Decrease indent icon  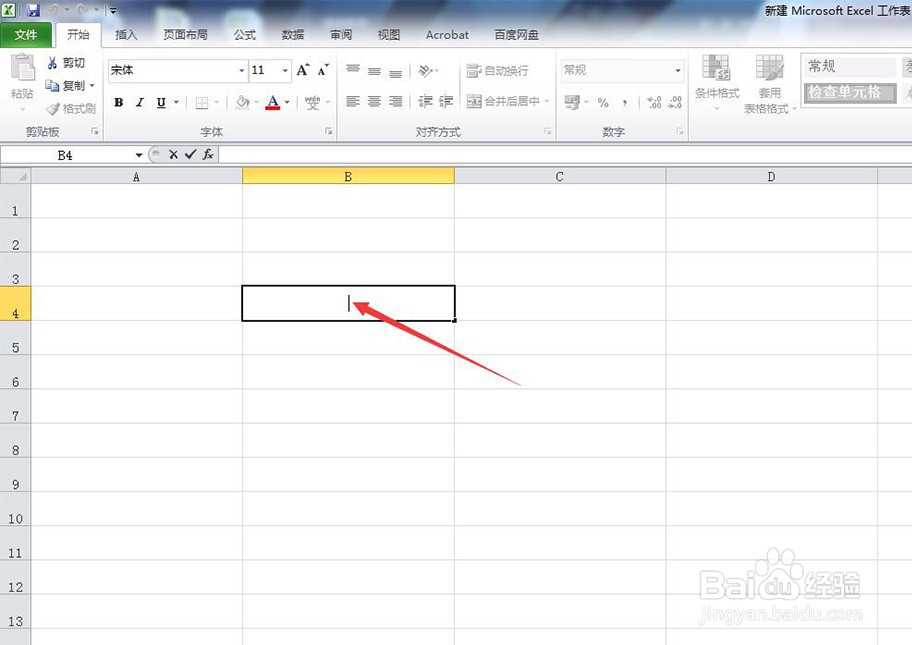(x=425, y=102)
